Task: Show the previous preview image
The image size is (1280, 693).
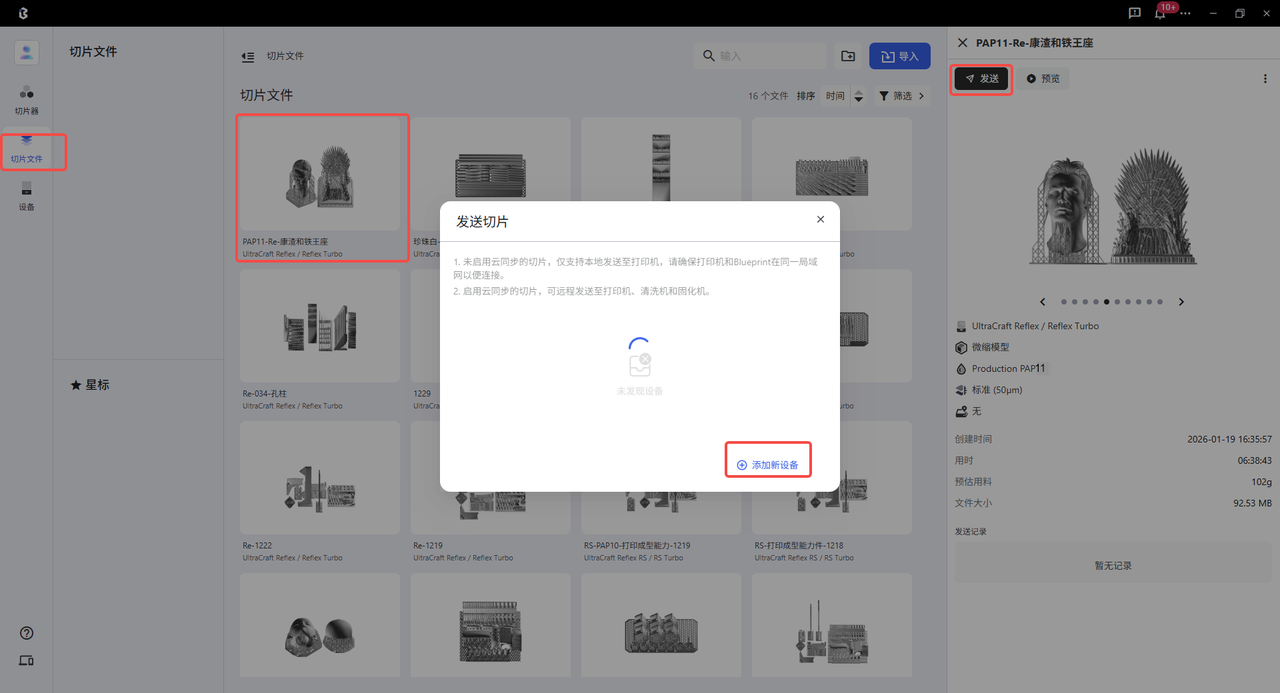Action: pyautogui.click(x=1043, y=302)
